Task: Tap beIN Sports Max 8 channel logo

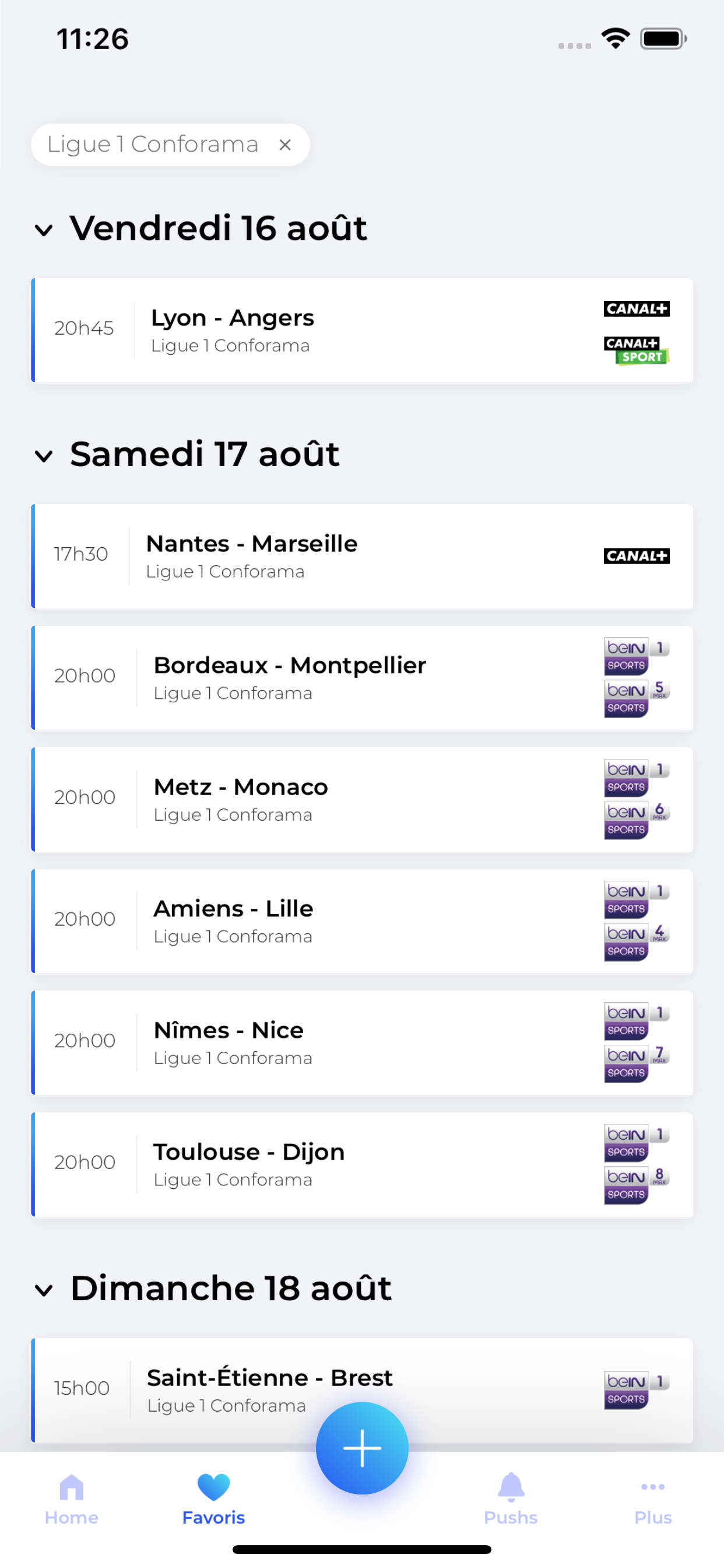Action: click(637, 1186)
